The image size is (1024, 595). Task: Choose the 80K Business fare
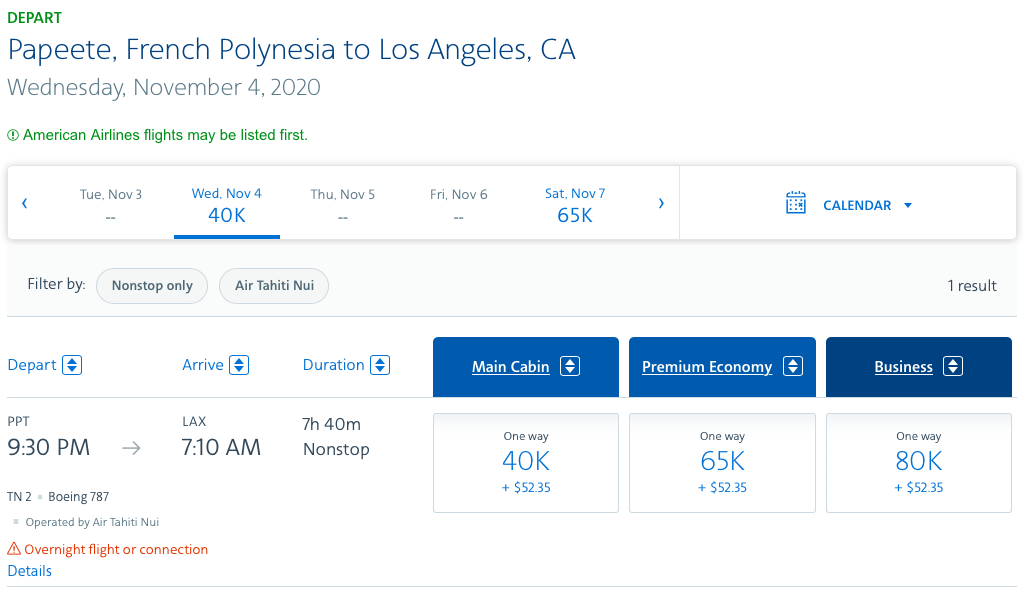click(919, 462)
